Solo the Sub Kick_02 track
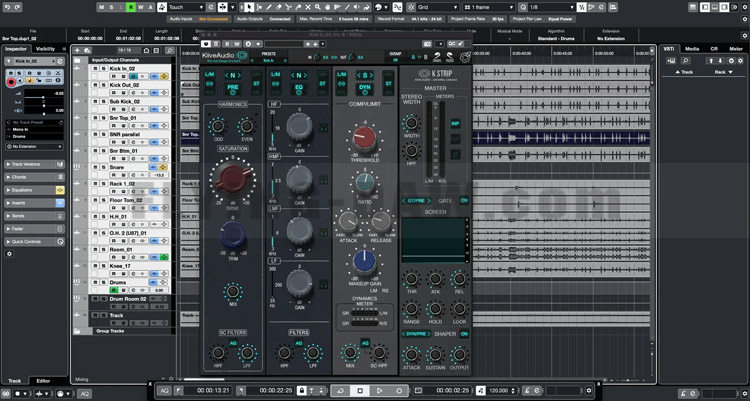The height and width of the screenshot is (401, 750). point(102,101)
